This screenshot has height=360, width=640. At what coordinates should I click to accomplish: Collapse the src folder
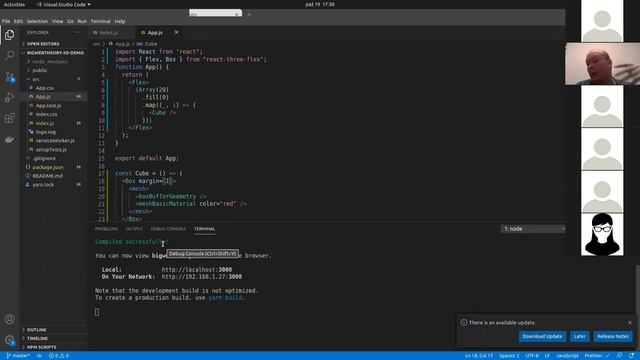[36, 79]
